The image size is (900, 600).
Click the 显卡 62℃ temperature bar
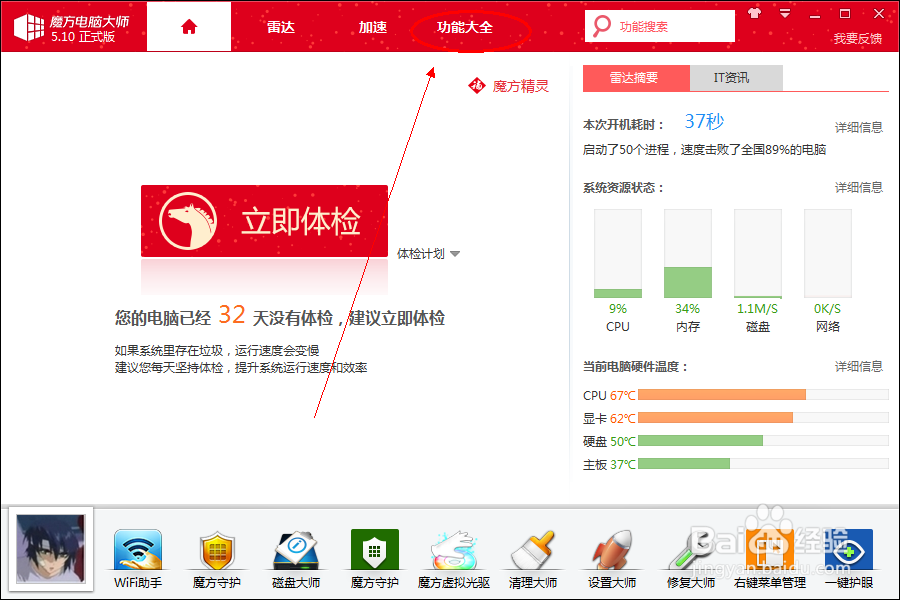763,417
